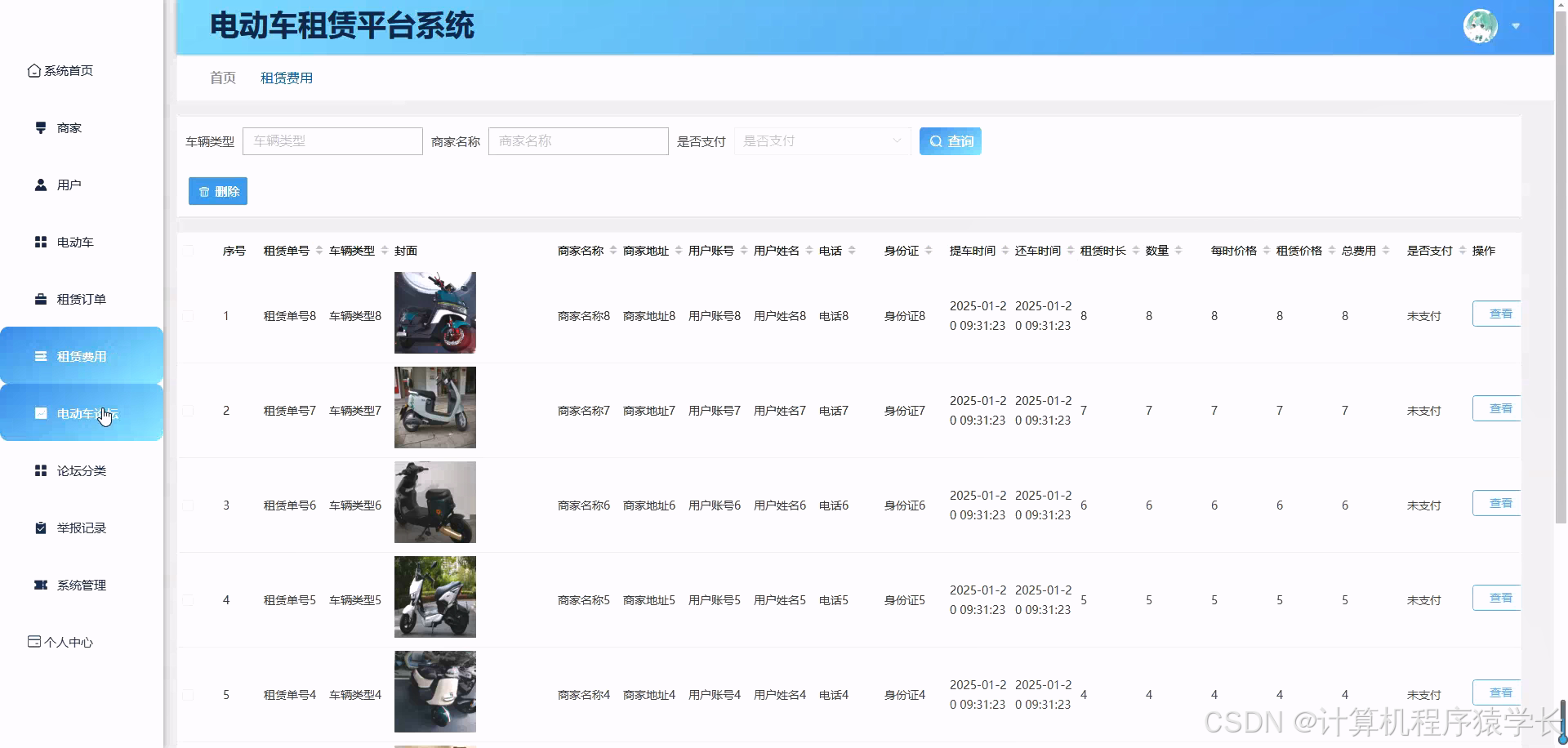
Task: Select the 租赁订单 rental orders icon
Action: pos(40,299)
